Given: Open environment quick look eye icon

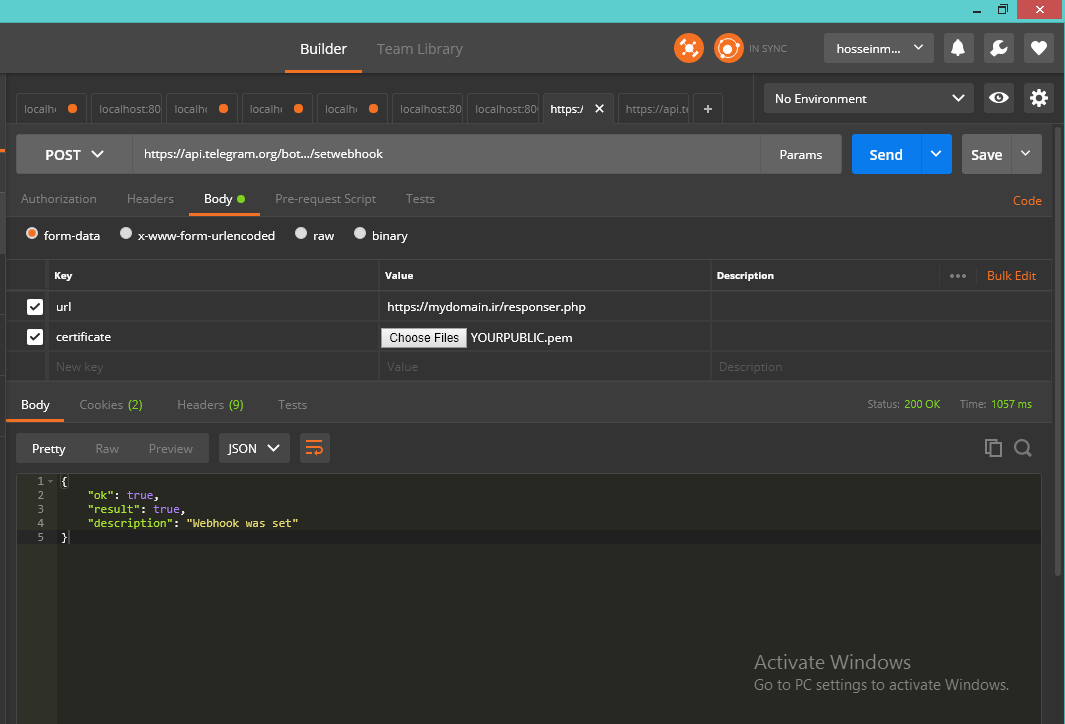Looking at the screenshot, I should [x=998, y=98].
